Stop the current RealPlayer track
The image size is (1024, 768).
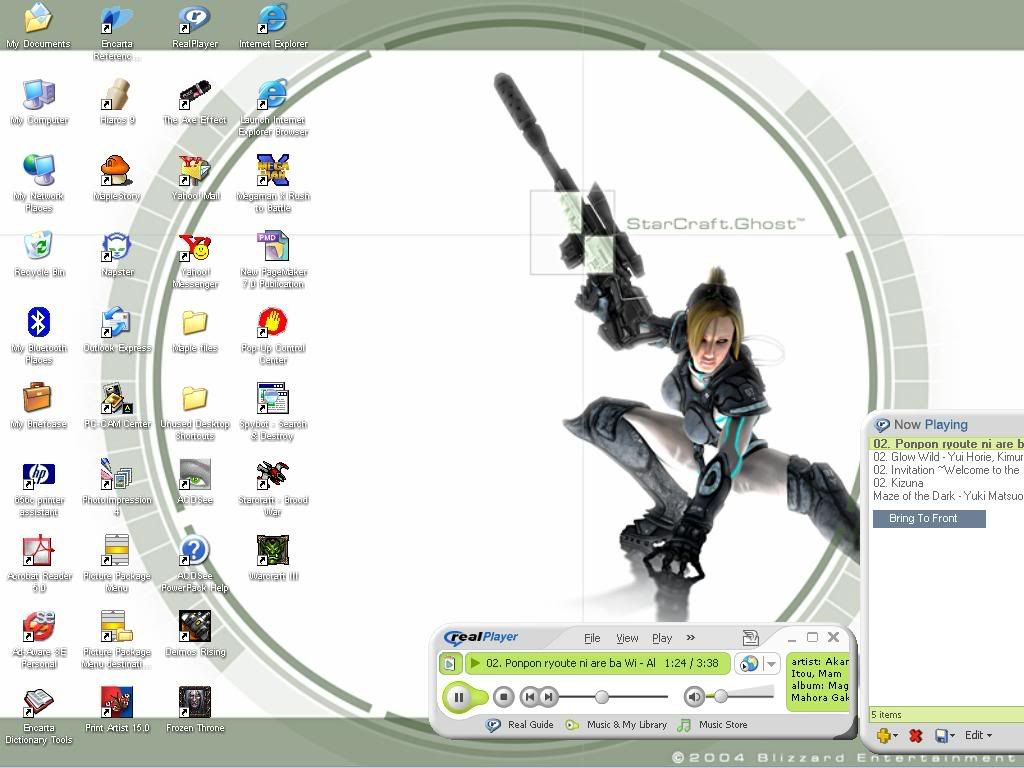coord(503,697)
